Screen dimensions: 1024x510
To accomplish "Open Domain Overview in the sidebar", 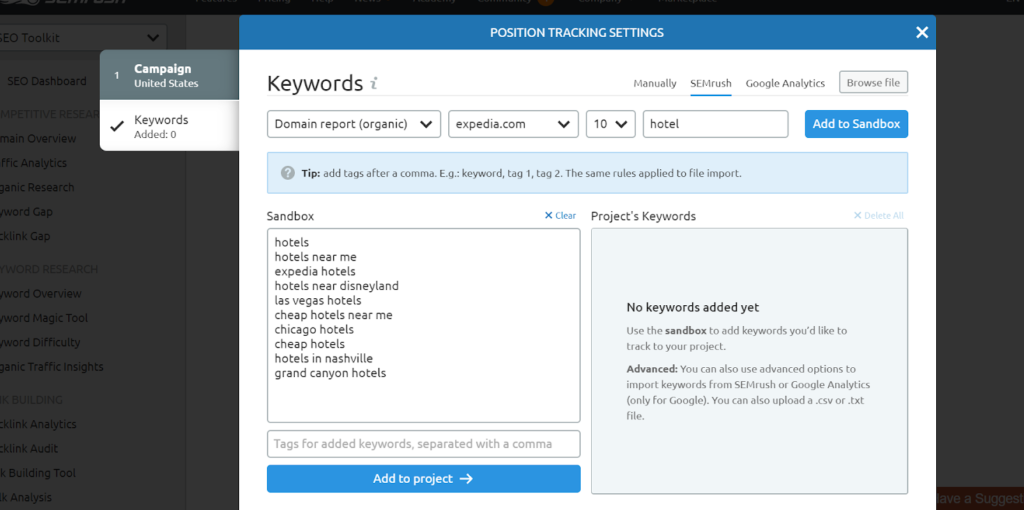I will click(x=38, y=138).
